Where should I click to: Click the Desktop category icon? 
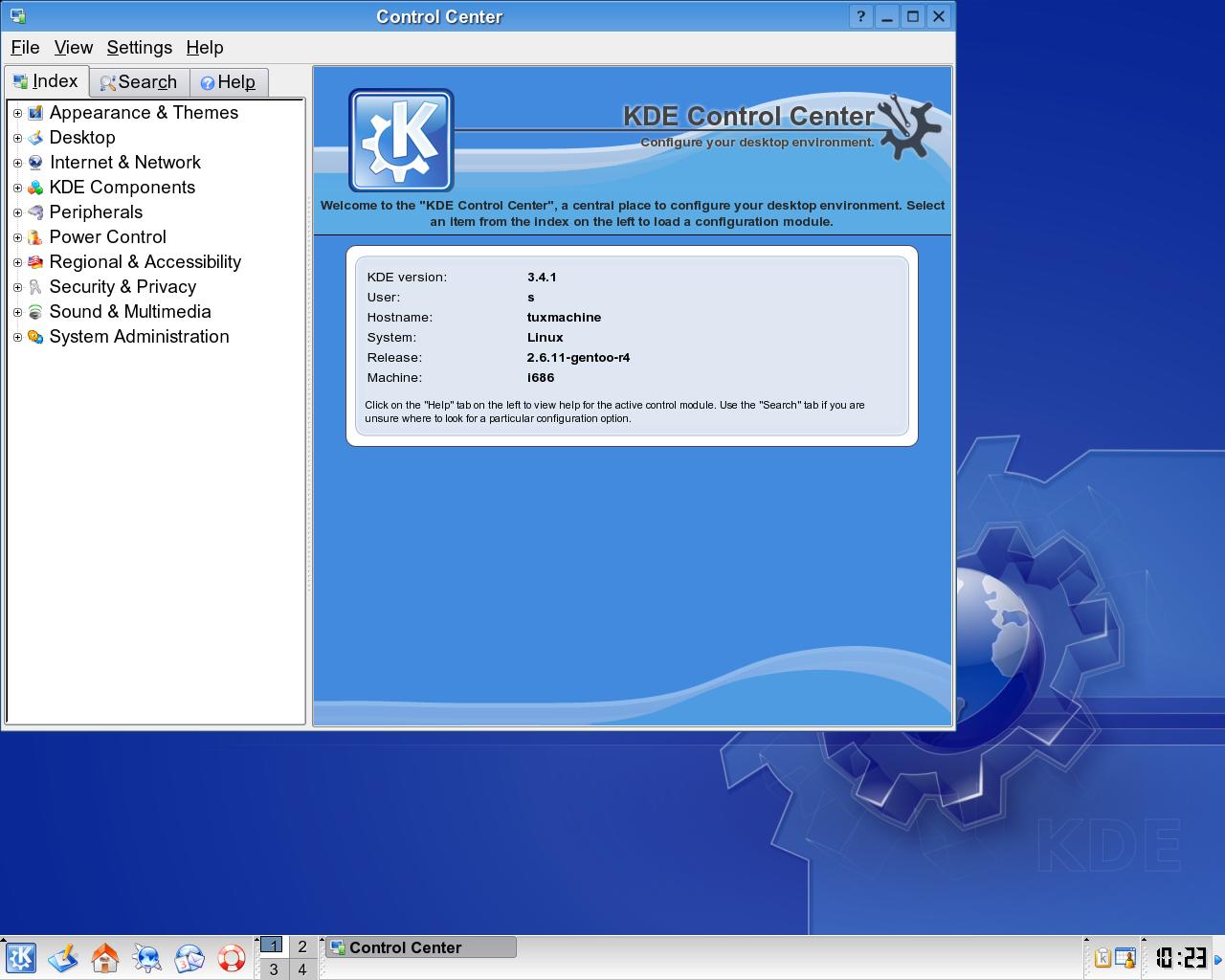(35, 138)
